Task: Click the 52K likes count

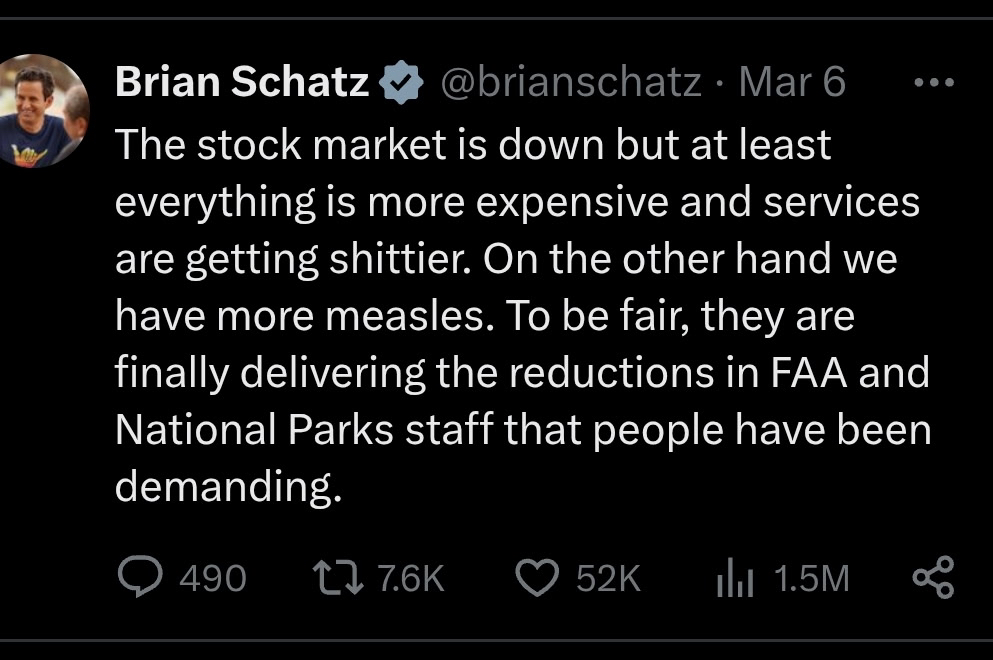Action: pyautogui.click(x=608, y=578)
